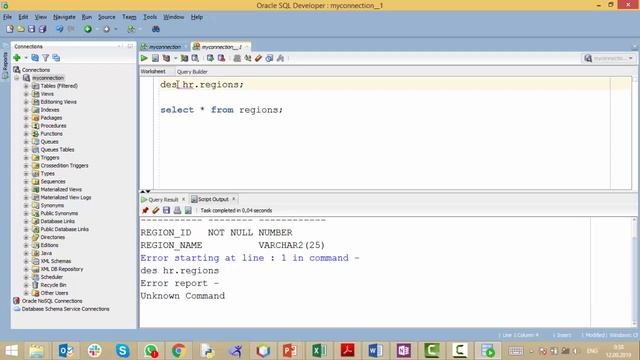Close the Script Output tab

[234, 199]
